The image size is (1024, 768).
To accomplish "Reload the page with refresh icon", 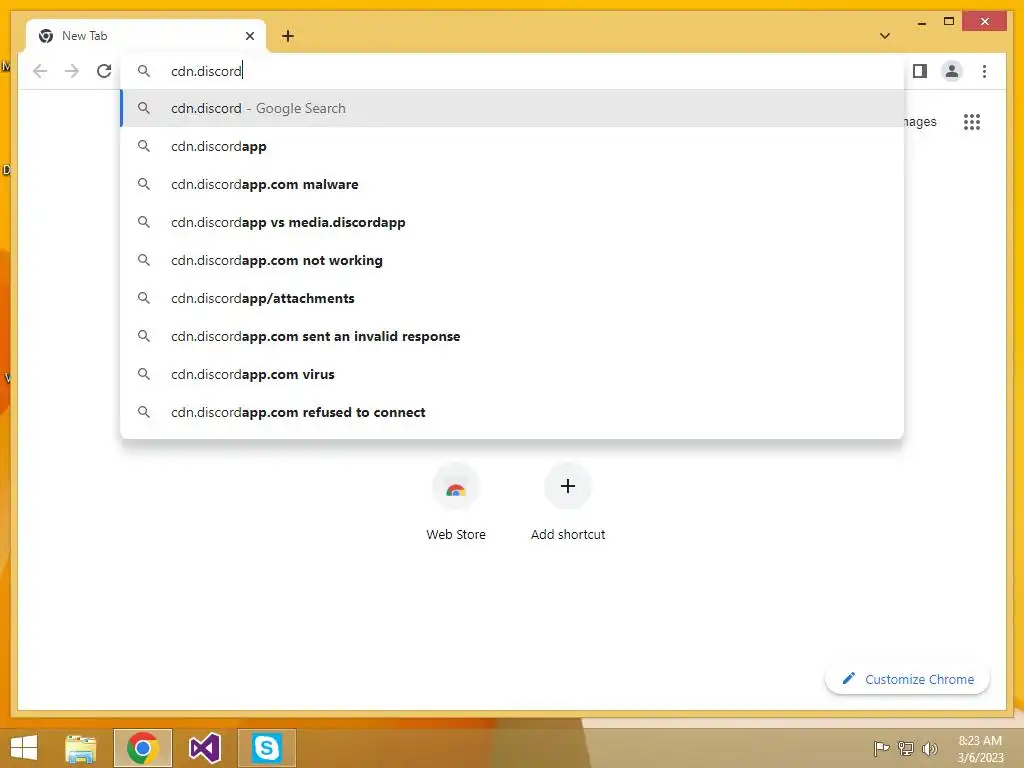I will [104, 71].
